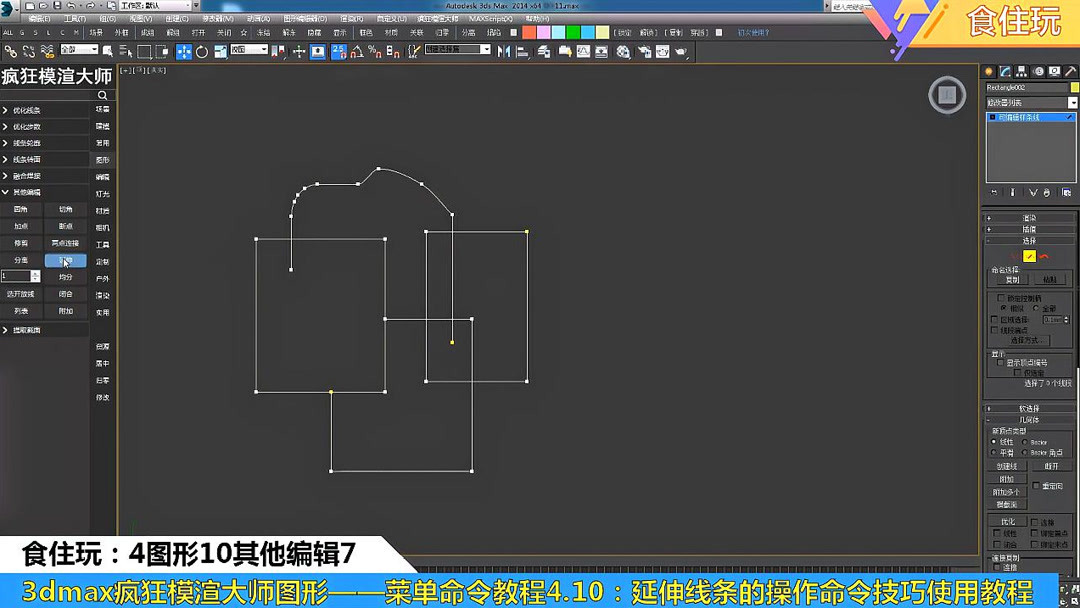Viewport: 1080px width, 608px height.
Task: Click the Render Setup teapot icon
Action: 644,50
